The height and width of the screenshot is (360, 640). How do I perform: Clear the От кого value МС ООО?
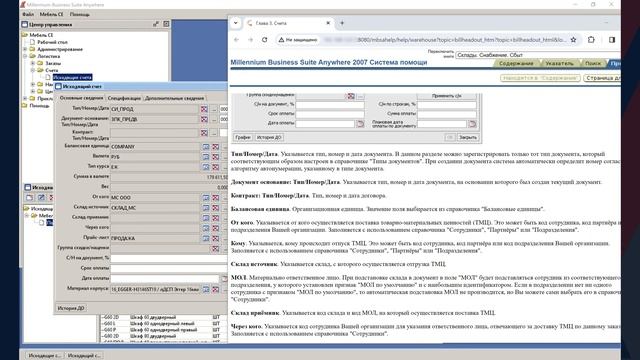[215, 198]
